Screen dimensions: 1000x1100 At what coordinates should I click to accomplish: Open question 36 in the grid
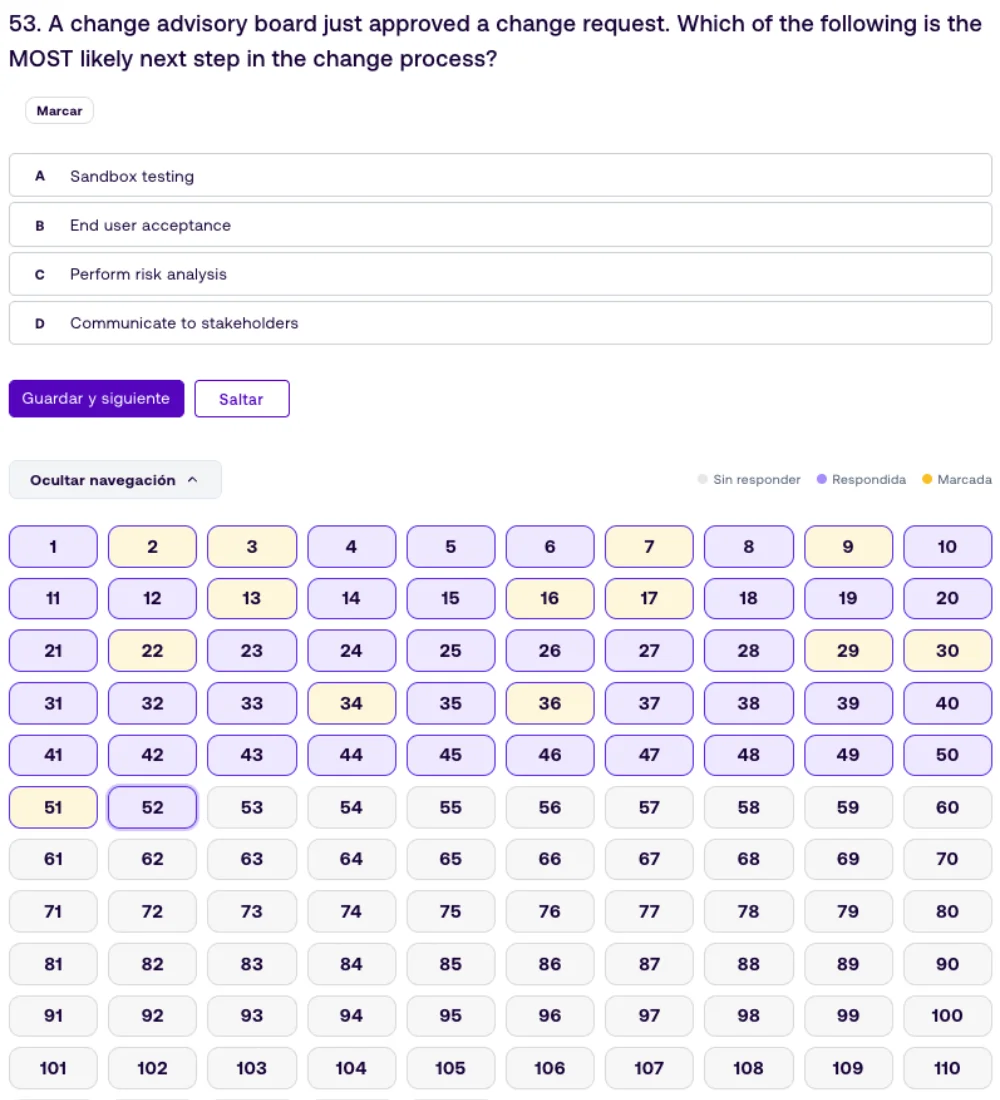tap(549, 703)
